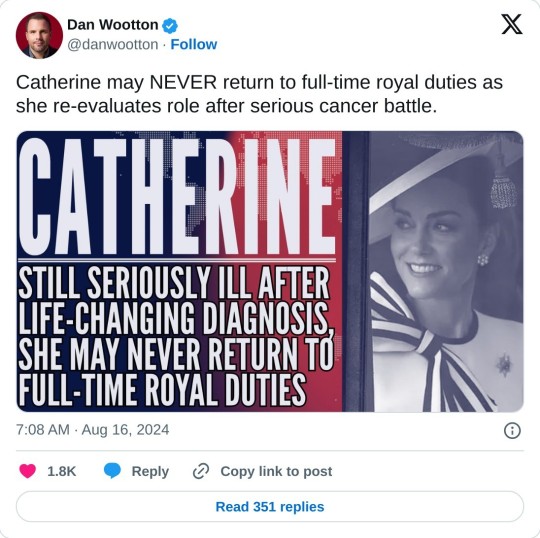540x538 pixels.
Task: Click the blue verified badge
Action: pyautogui.click(x=170, y=25)
